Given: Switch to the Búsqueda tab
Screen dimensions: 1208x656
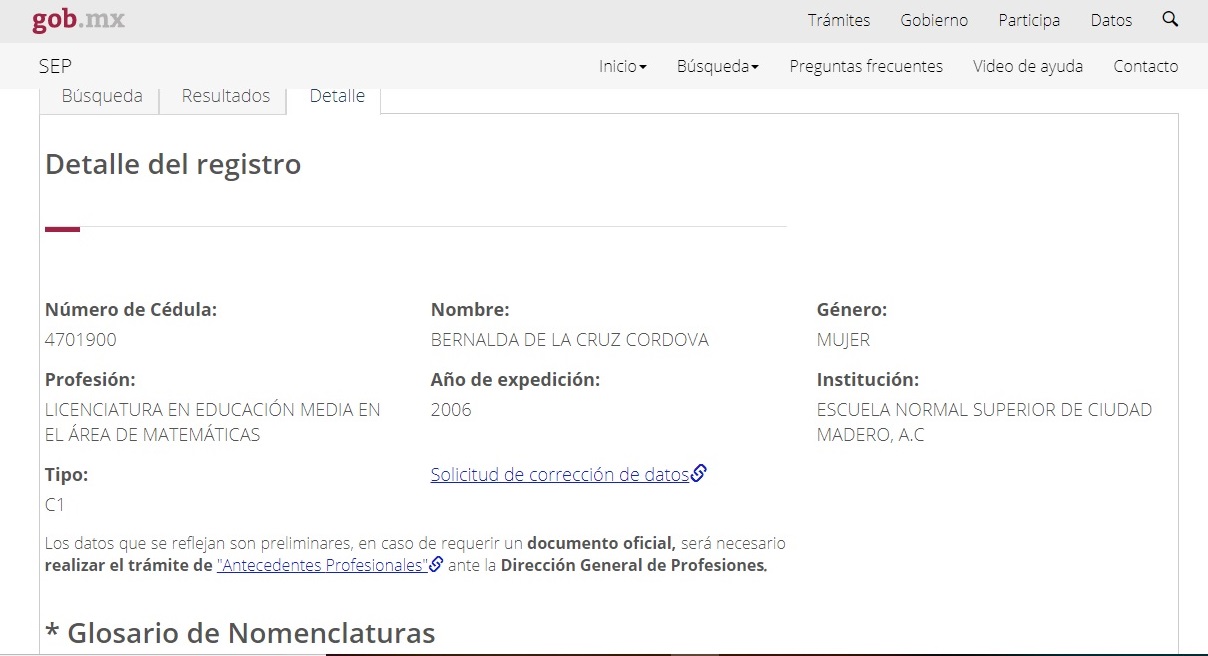Looking at the screenshot, I should (101, 96).
